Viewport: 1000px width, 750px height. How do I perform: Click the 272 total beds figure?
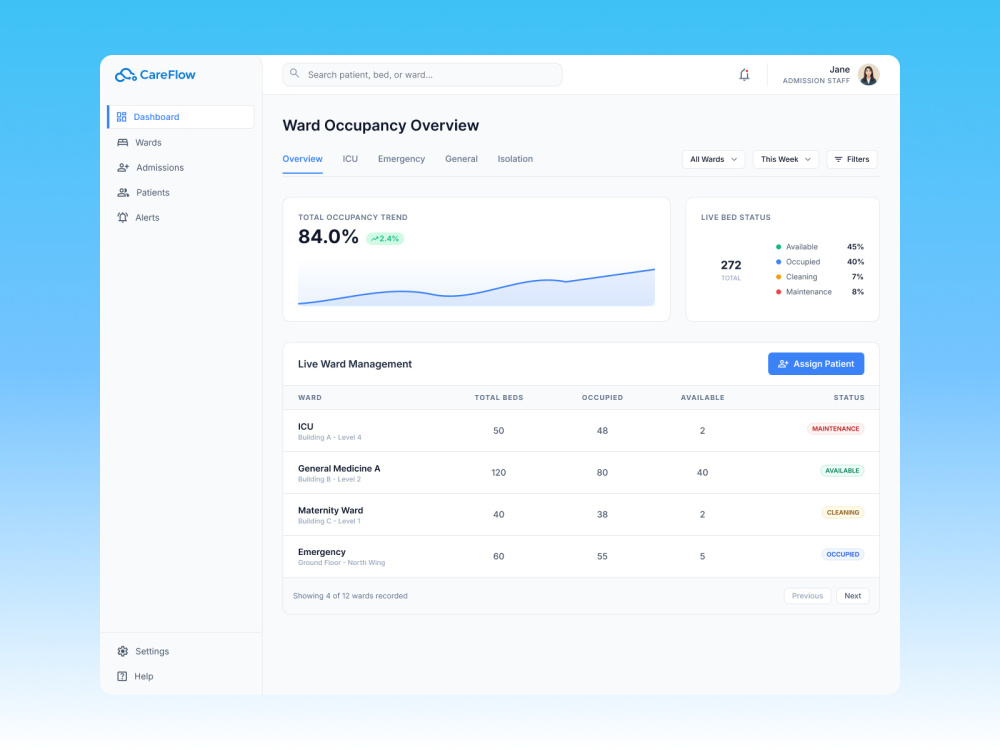pos(731,265)
